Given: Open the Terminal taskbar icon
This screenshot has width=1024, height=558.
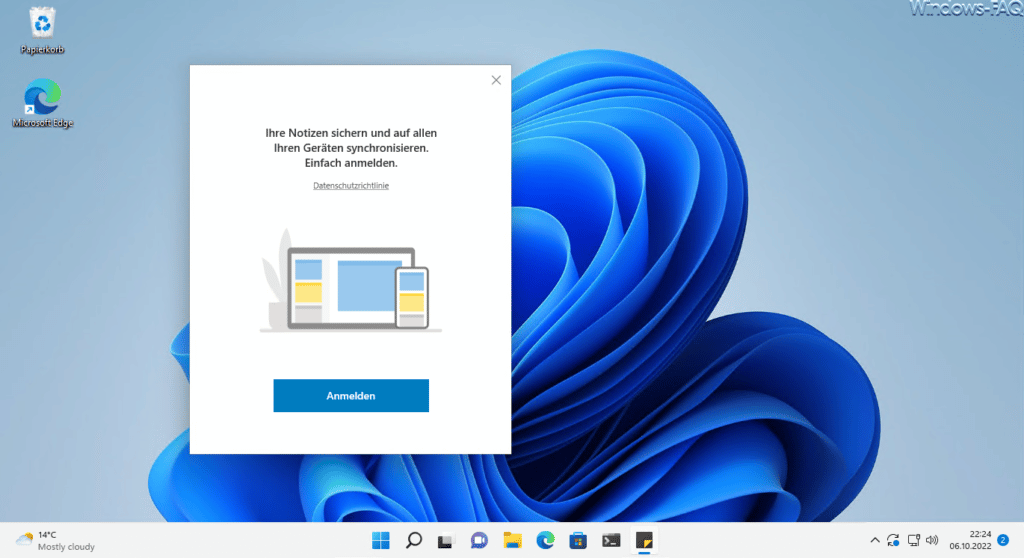Looking at the screenshot, I should click(611, 540).
